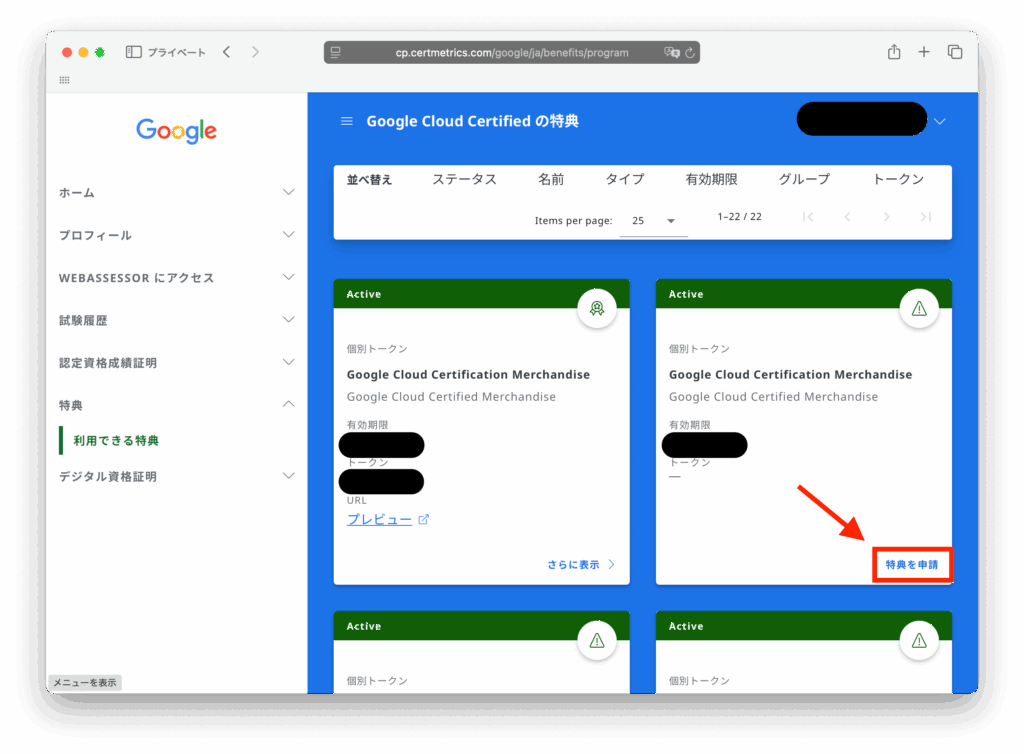Click the Safari address bar URL
The height and width of the screenshot is (754, 1024).
[512, 53]
